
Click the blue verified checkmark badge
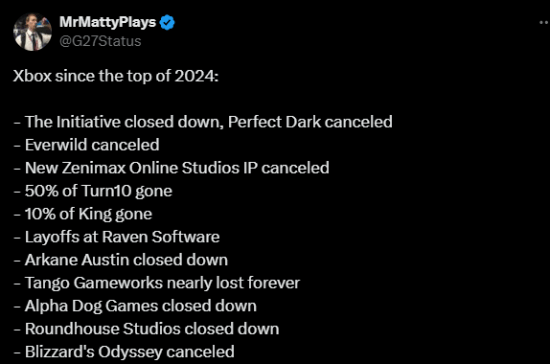click(167, 23)
